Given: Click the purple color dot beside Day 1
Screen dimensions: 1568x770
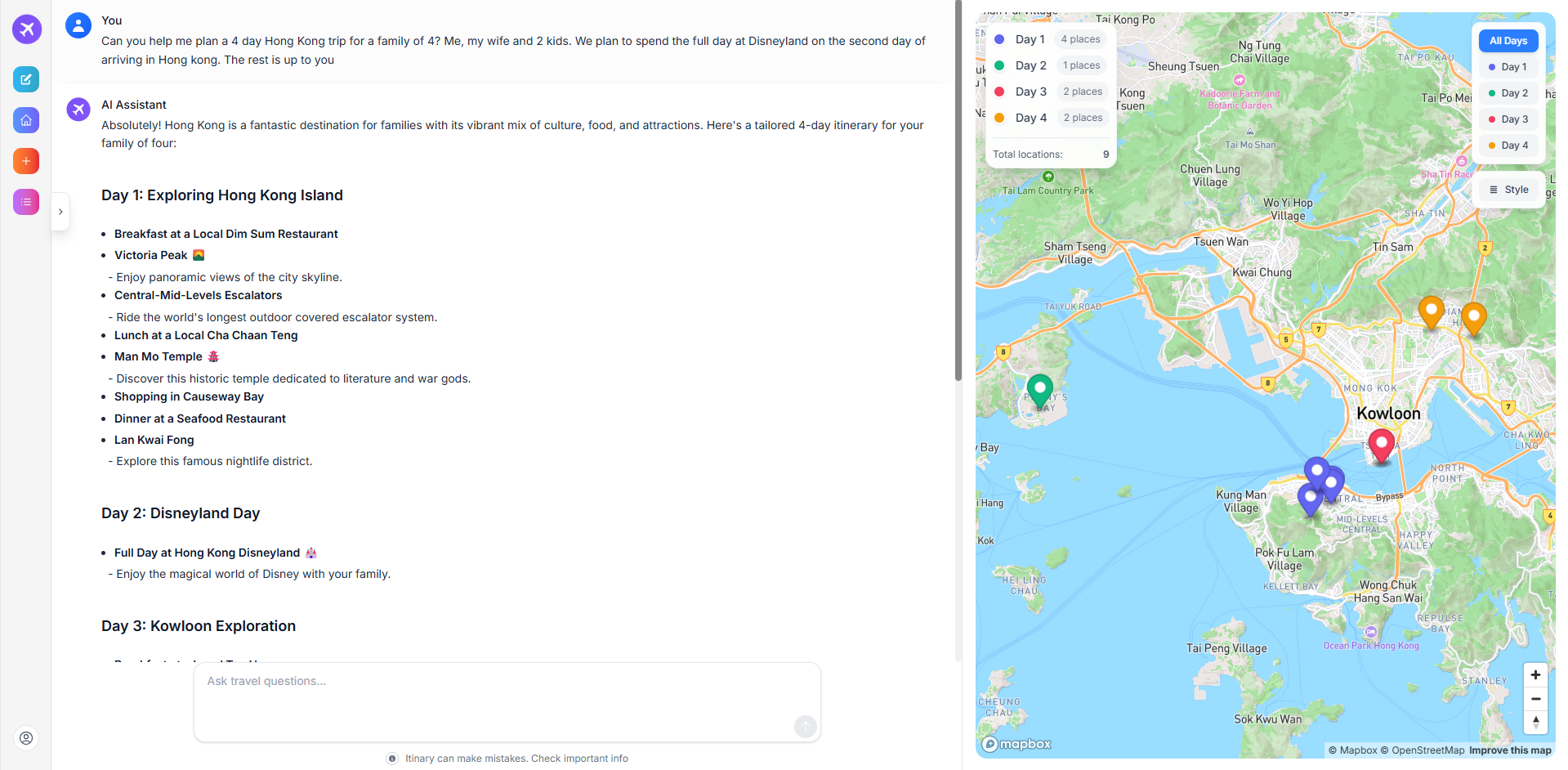Looking at the screenshot, I should (999, 39).
